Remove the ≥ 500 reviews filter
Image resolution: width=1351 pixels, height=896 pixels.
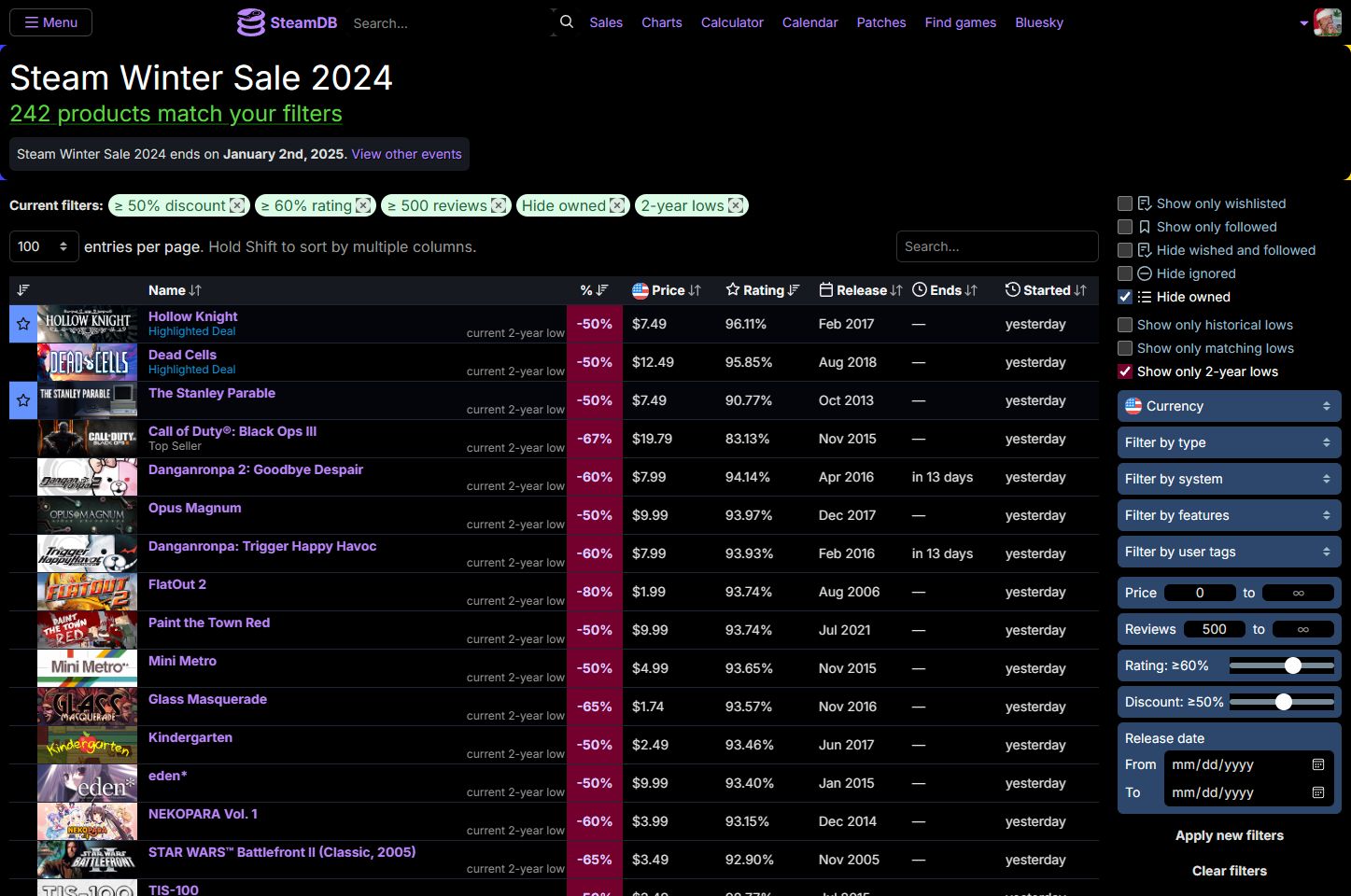coord(499,205)
